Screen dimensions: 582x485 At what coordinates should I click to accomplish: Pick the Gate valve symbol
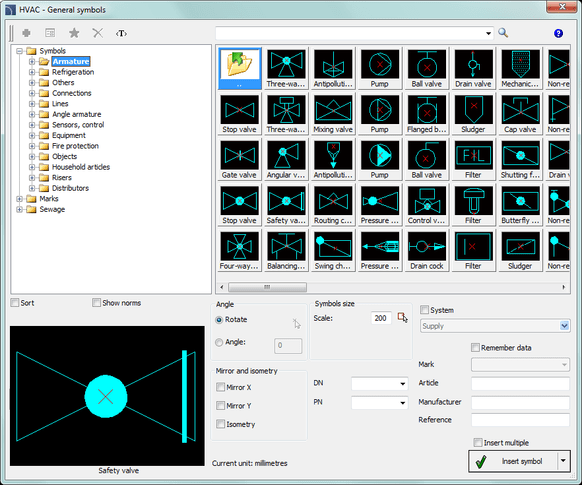pyautogui.click(x=239, y=160)
